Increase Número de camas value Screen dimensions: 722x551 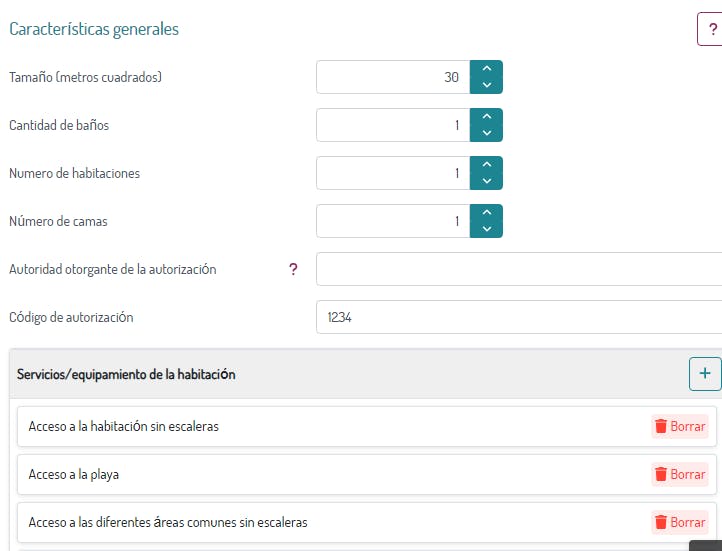click(x=487, y=213)
